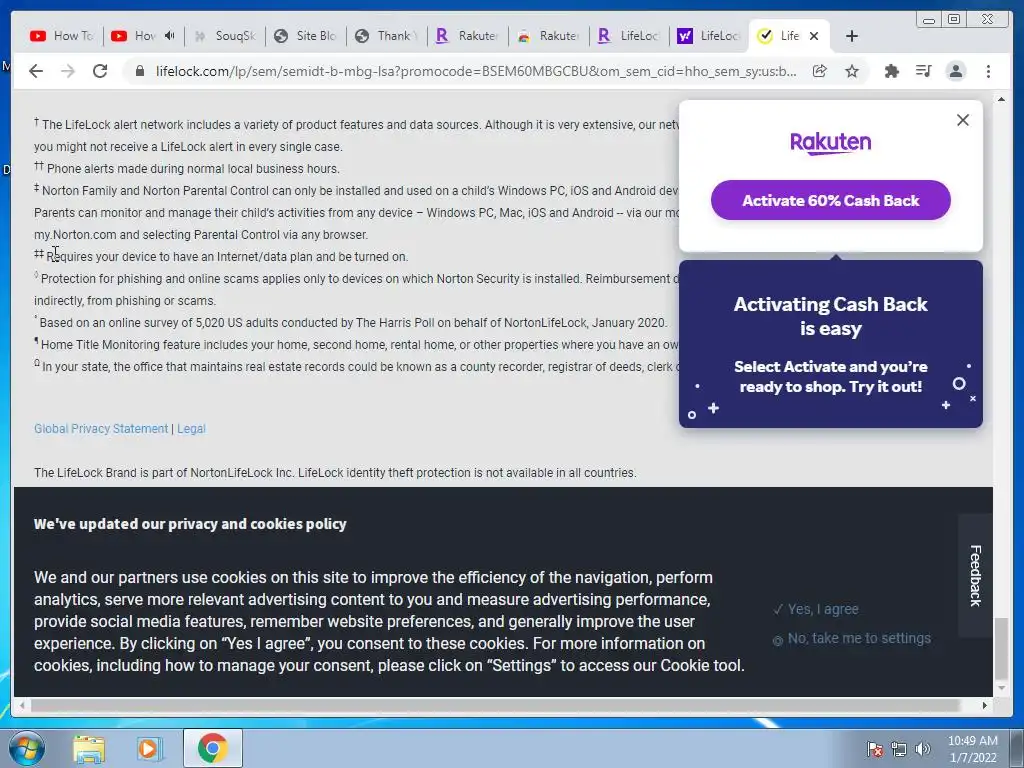Click Yes, I agree to cookies

point(816,609)
